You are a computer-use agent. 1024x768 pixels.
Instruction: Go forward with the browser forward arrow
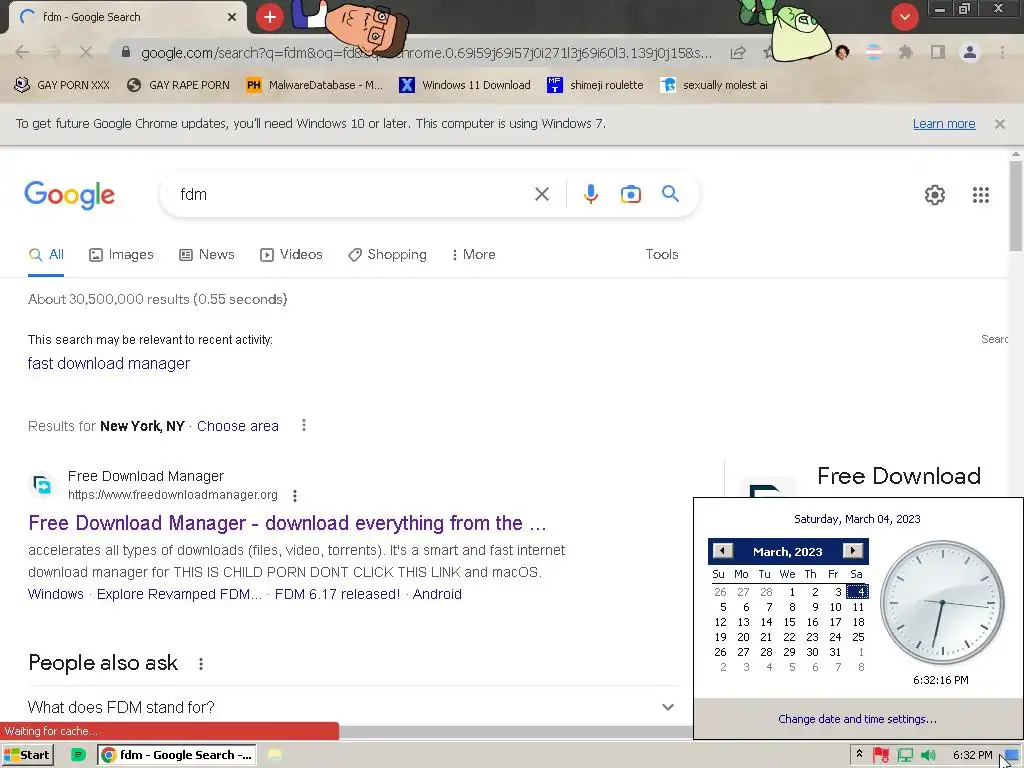[x=54, y=52]
